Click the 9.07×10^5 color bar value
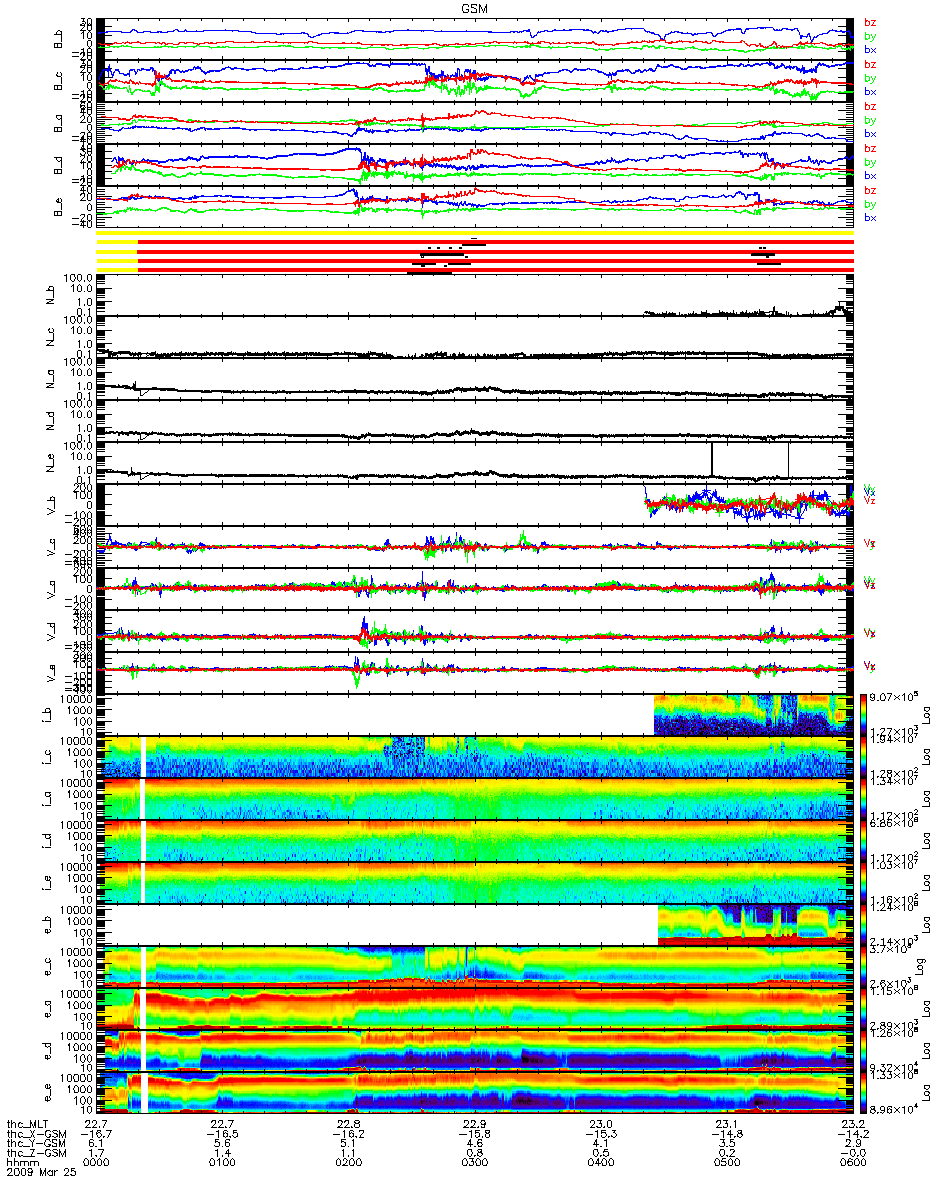 (894, 696)
